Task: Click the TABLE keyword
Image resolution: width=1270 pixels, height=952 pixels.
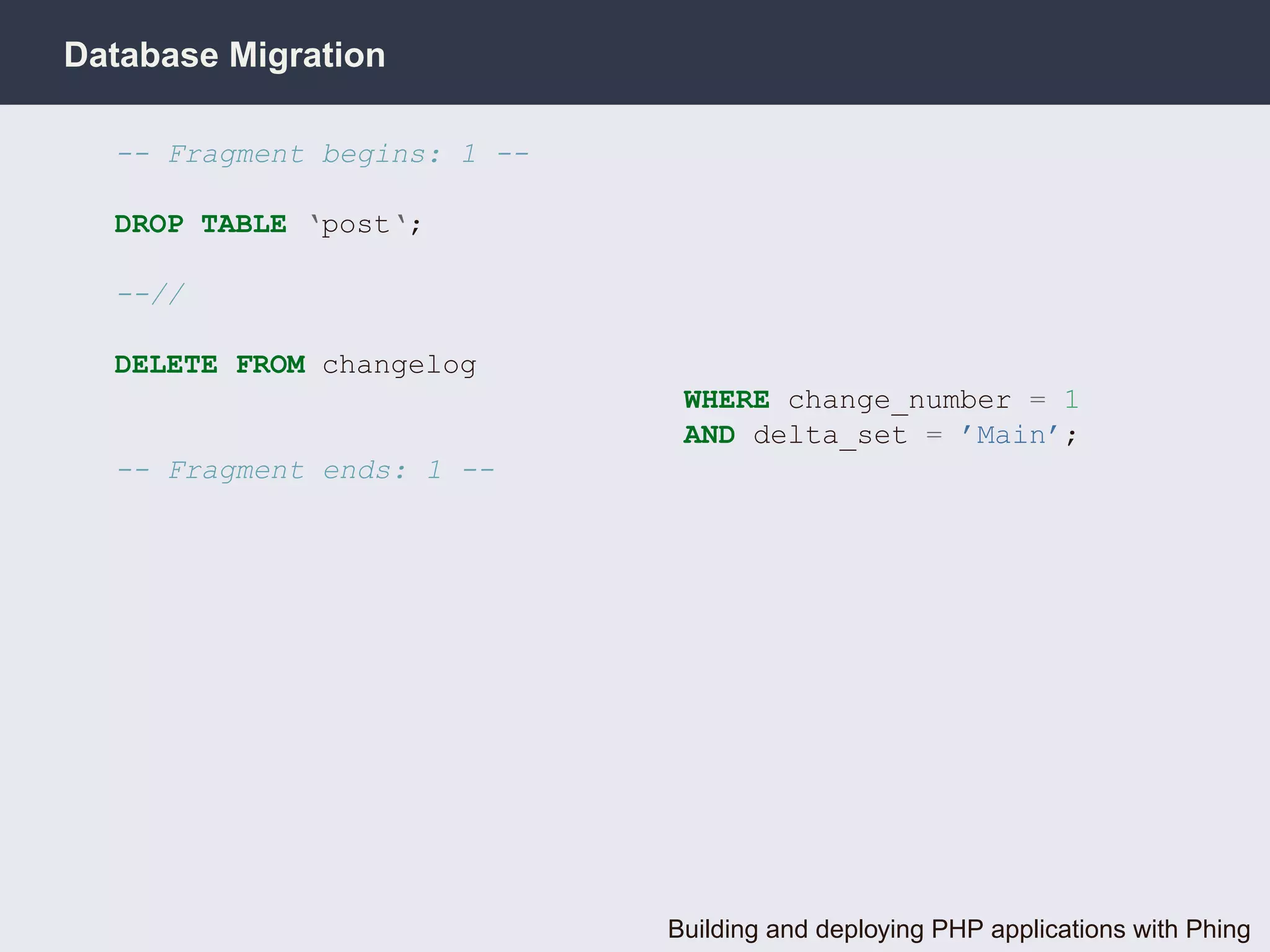Action: click(x=244, y=224)
